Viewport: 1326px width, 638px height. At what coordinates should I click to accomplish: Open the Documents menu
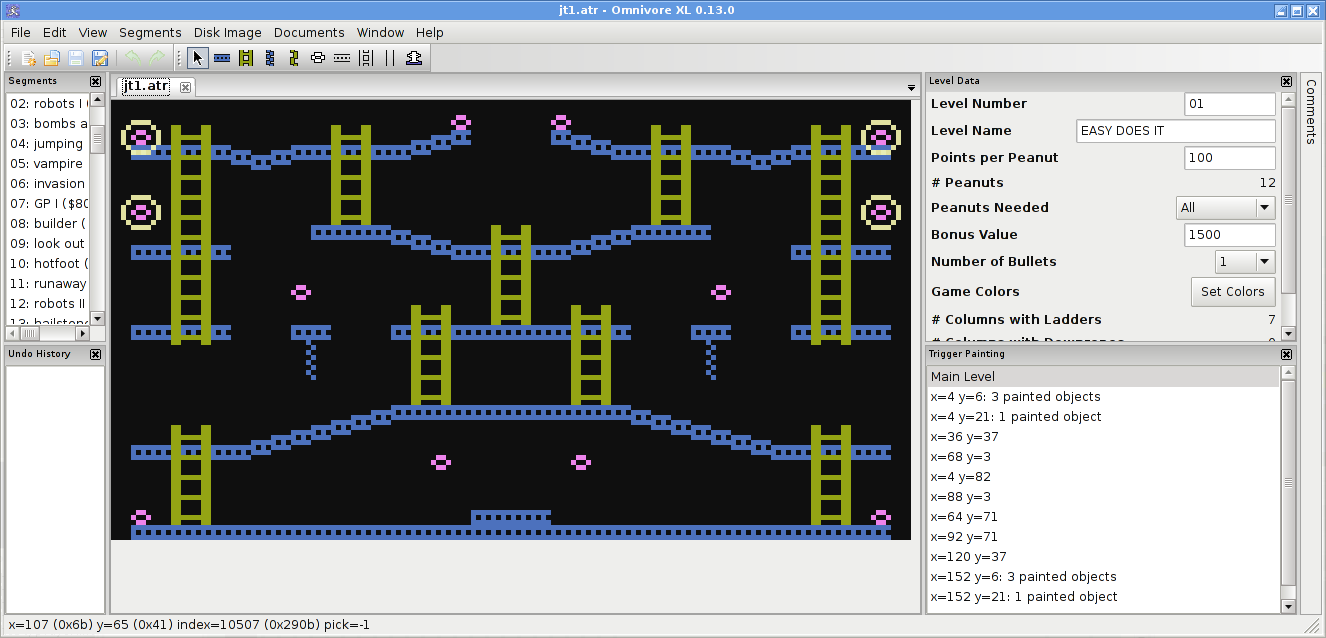pyautogui.click(x=309, y=33)
